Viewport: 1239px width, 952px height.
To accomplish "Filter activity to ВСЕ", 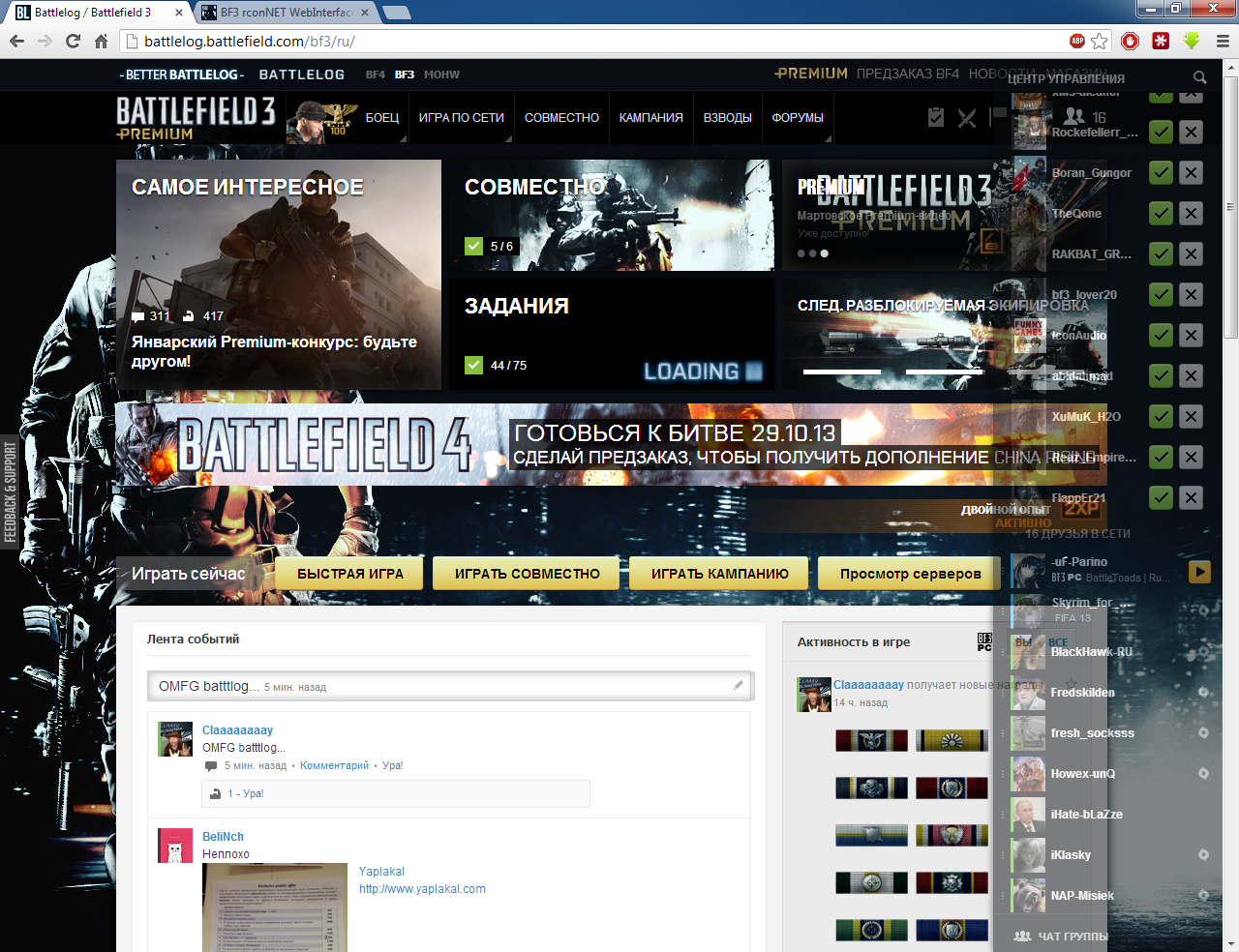I will pos(1058,642).
